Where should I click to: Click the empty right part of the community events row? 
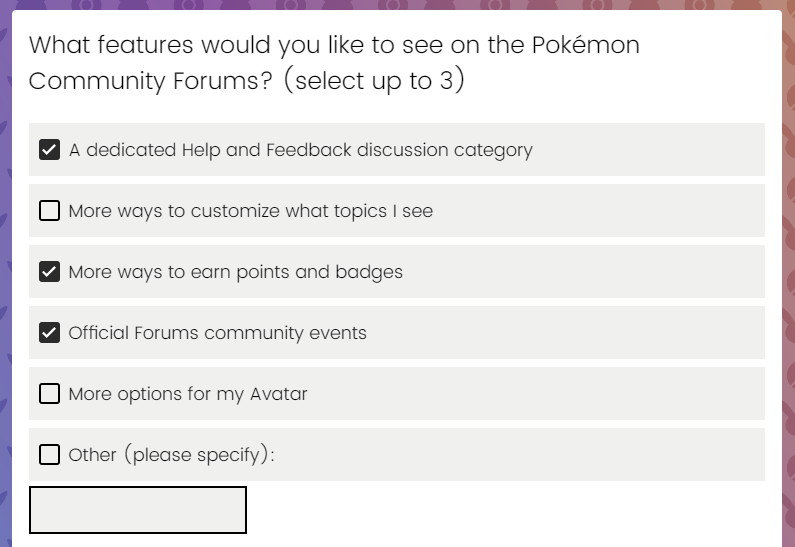[565, 333]
